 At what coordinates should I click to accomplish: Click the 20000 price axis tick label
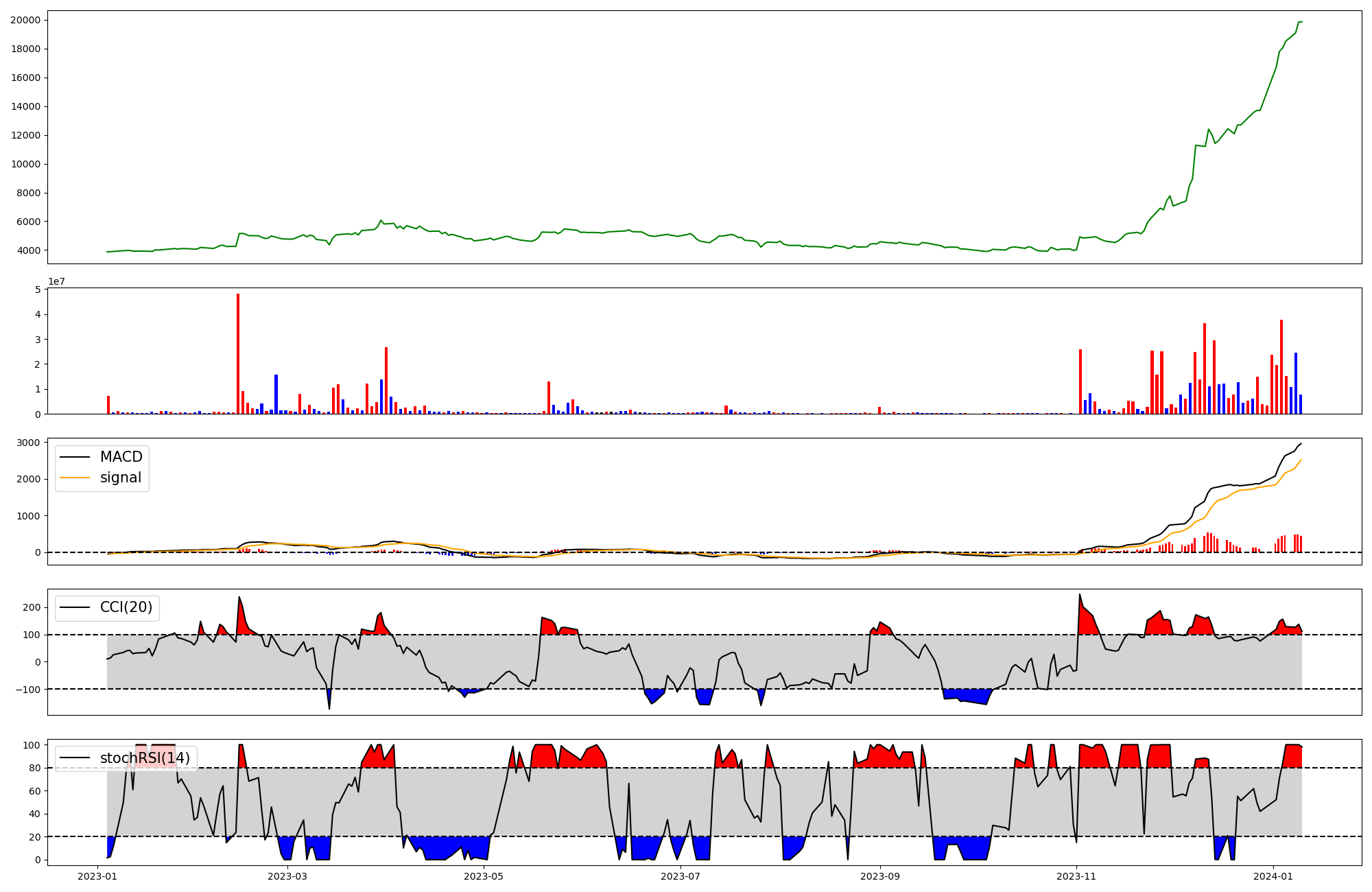25,20
